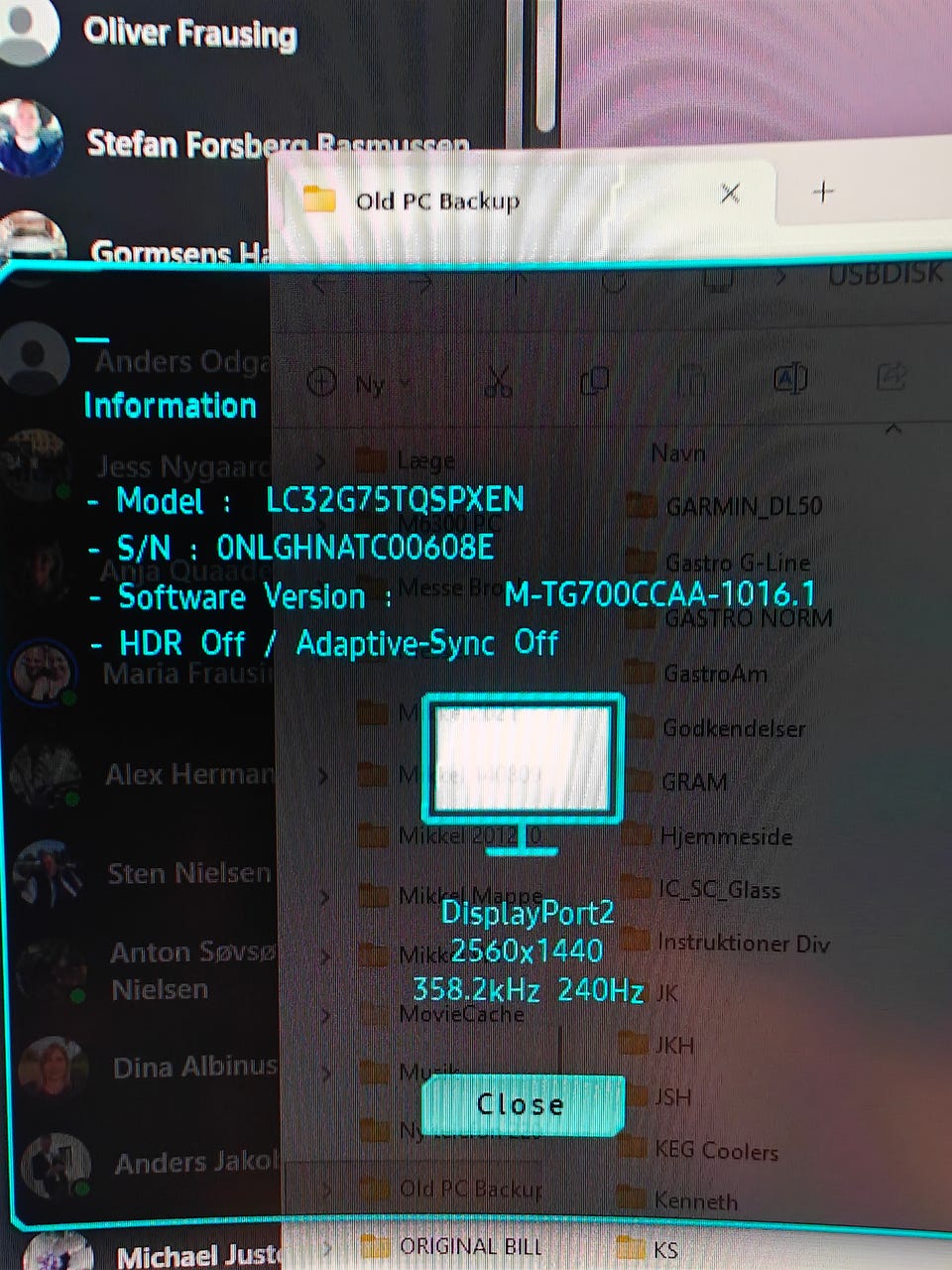The width and height of the screenshot is (952, 1270).
Task: Open Oliver Frausing contact in chat list
Action: 190,34
